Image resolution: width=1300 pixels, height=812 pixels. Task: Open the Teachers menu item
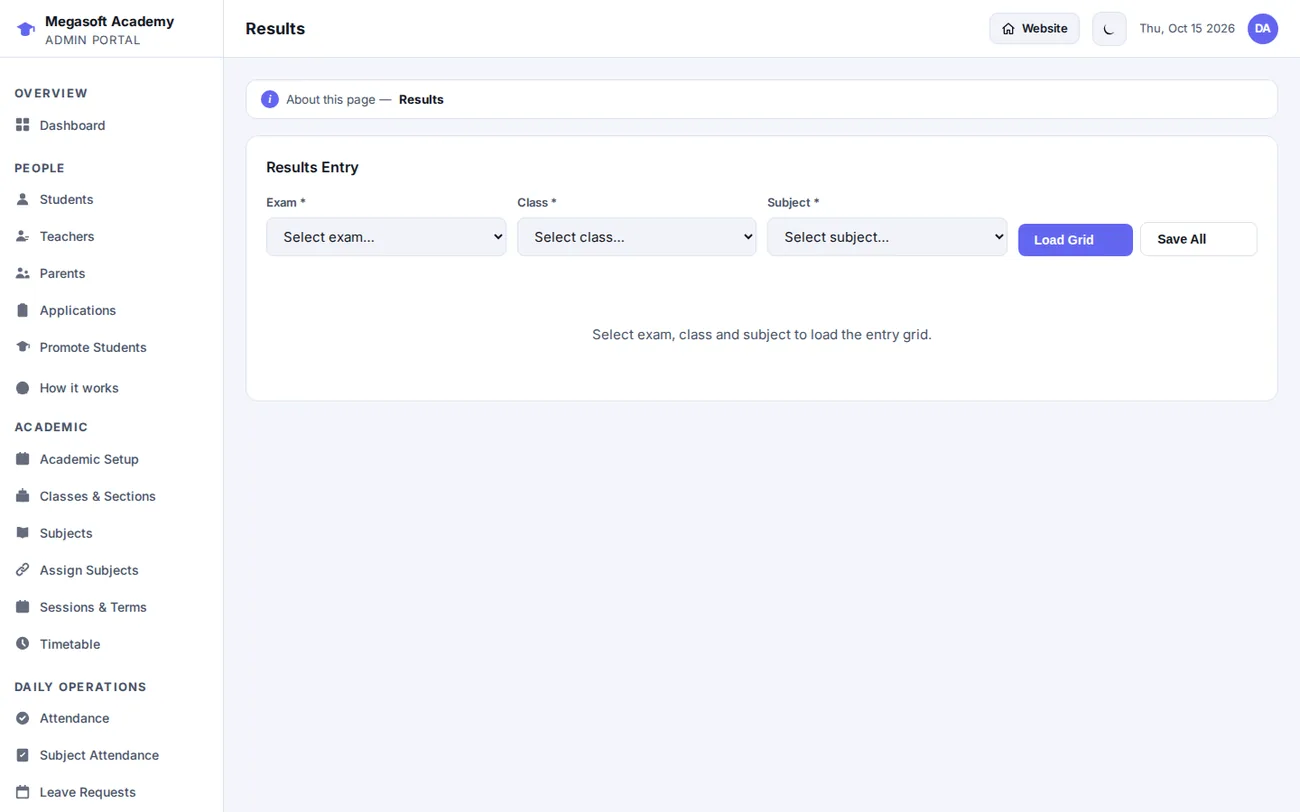pyautogui.click(x=111, y=236)
